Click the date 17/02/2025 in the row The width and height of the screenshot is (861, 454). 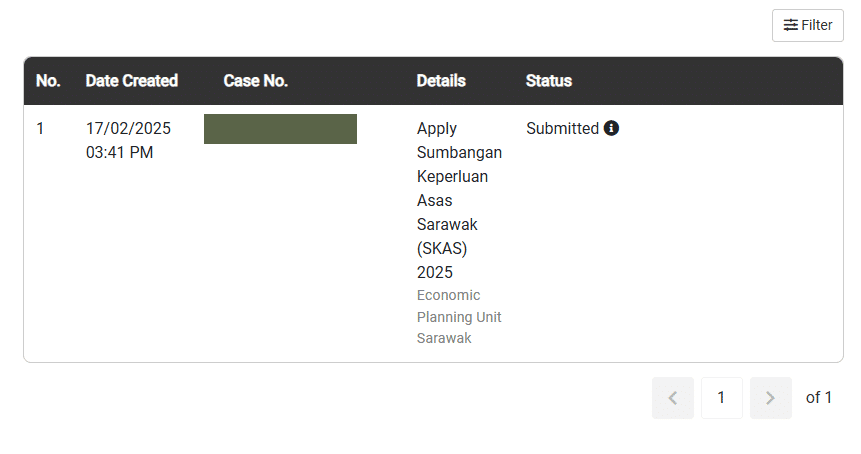click(128, 128)
